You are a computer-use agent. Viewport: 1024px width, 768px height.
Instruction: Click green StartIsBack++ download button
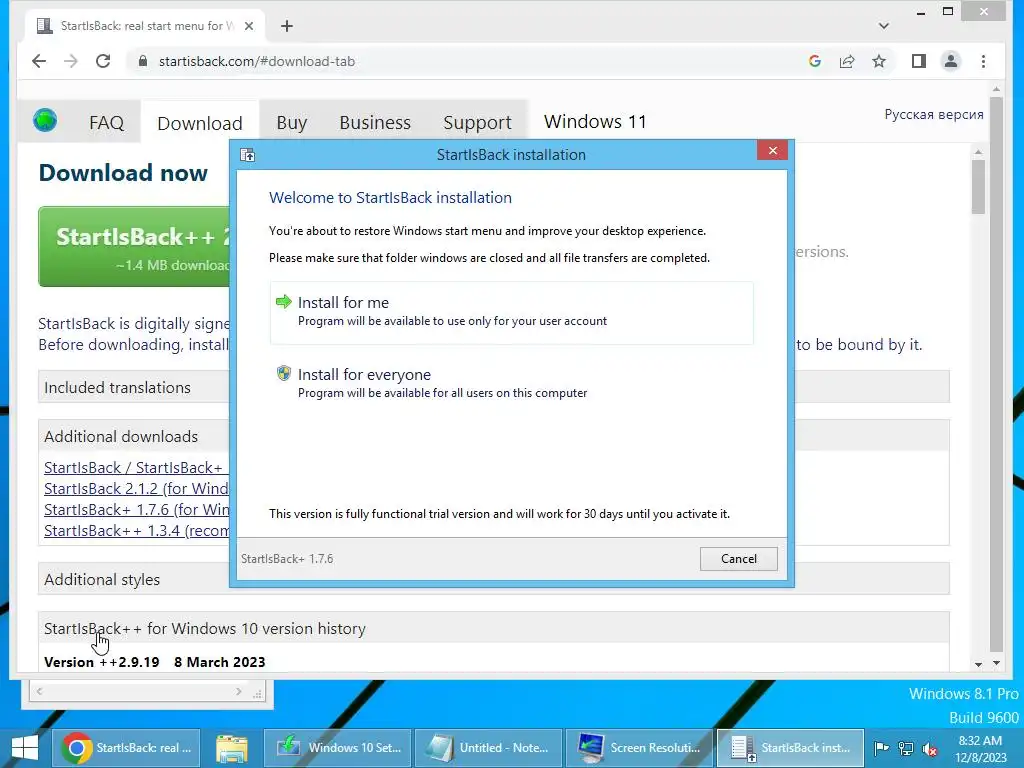[x=135, y=247]
